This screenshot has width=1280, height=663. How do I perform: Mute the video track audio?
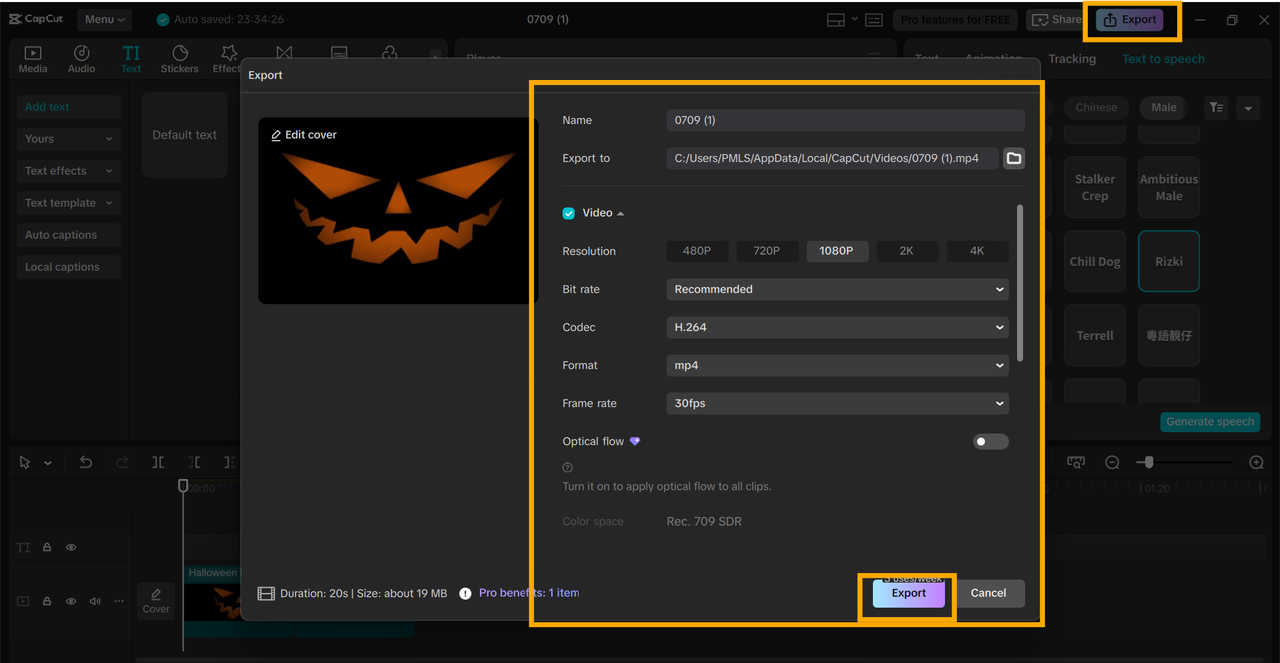[x=95, y=601]
